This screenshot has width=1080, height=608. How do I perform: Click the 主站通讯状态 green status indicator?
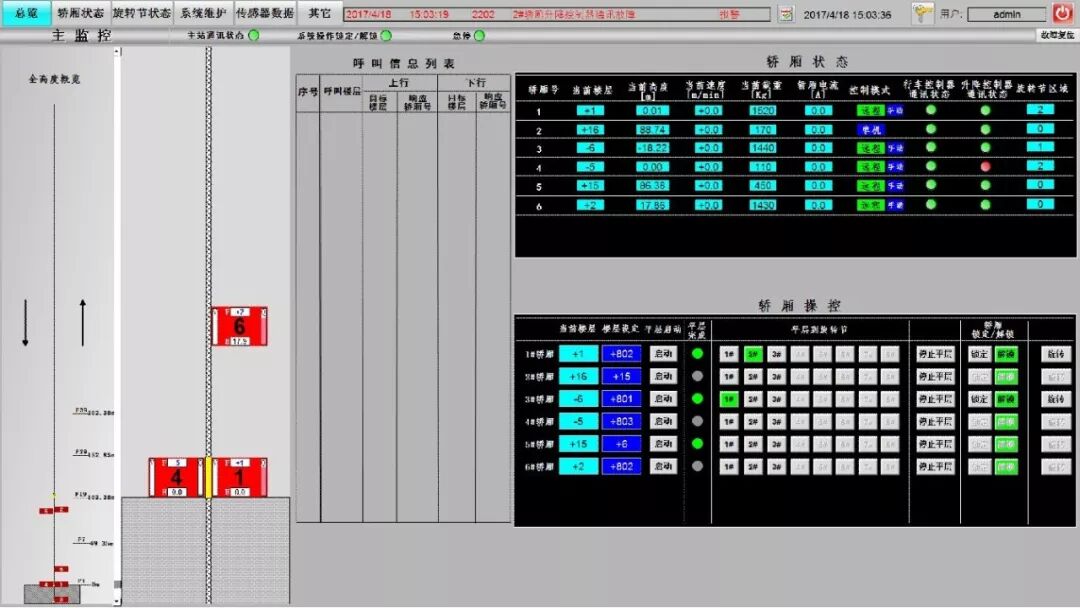pyautogui.click(x=253, y=36)
